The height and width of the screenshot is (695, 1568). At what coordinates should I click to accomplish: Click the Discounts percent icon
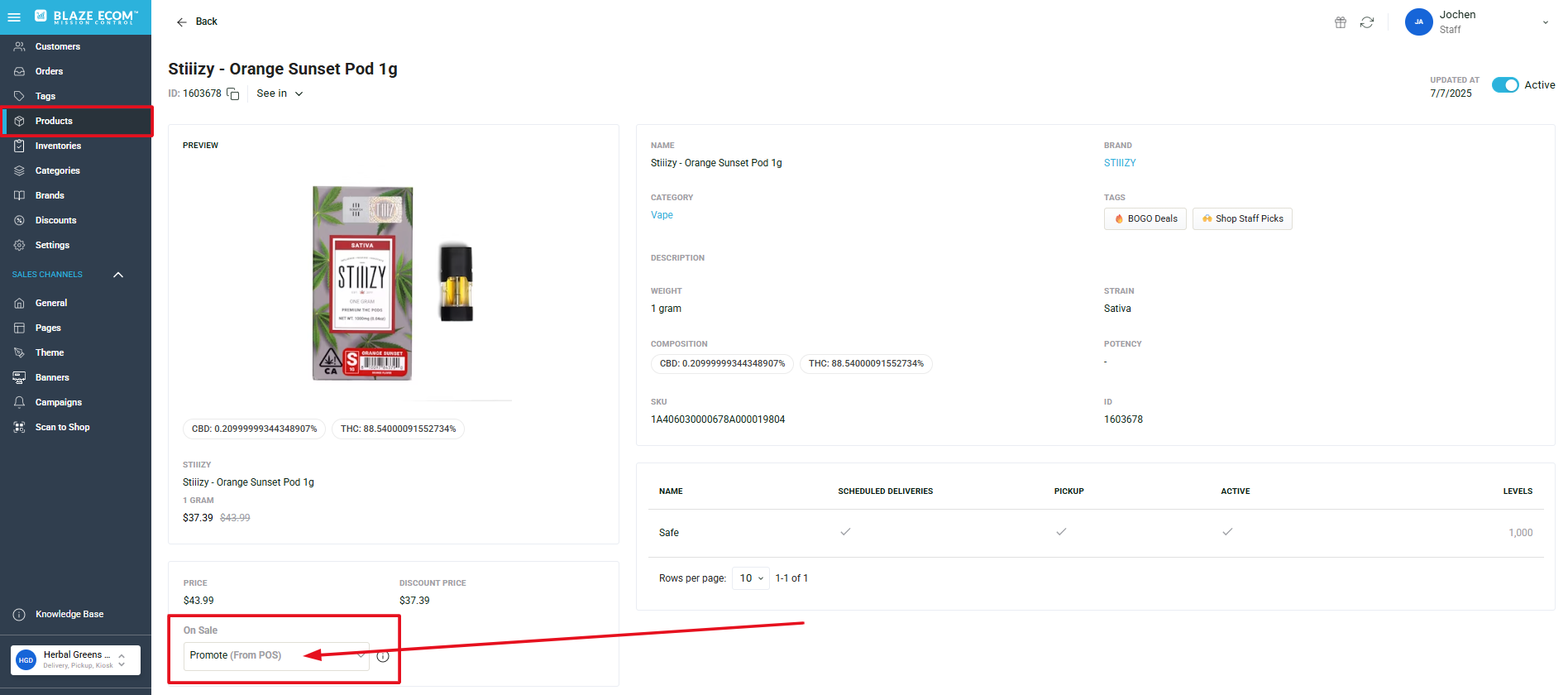[x=19, y=220]
